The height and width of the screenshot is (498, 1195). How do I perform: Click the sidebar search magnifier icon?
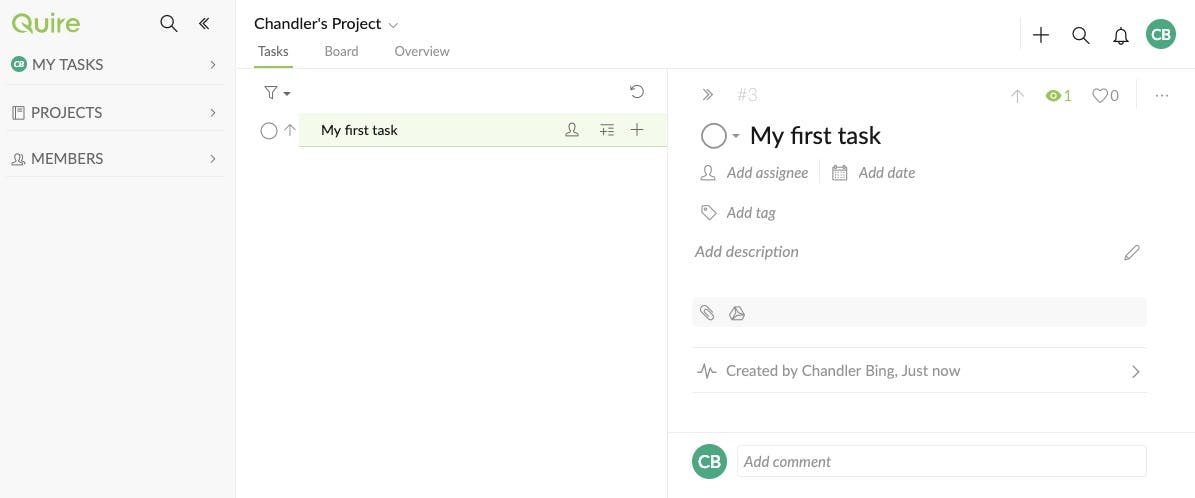169,24
